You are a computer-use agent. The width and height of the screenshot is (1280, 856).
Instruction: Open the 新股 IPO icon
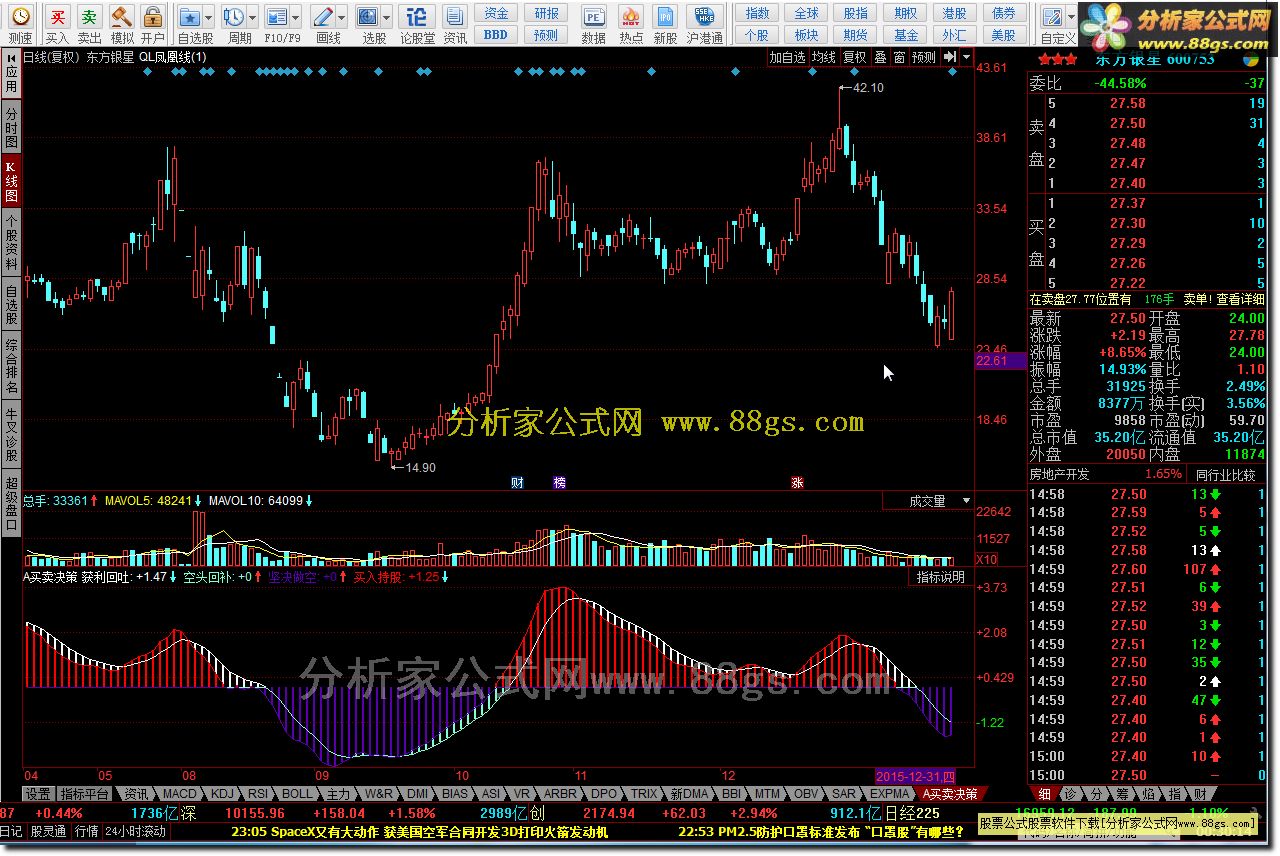(665, 17)
